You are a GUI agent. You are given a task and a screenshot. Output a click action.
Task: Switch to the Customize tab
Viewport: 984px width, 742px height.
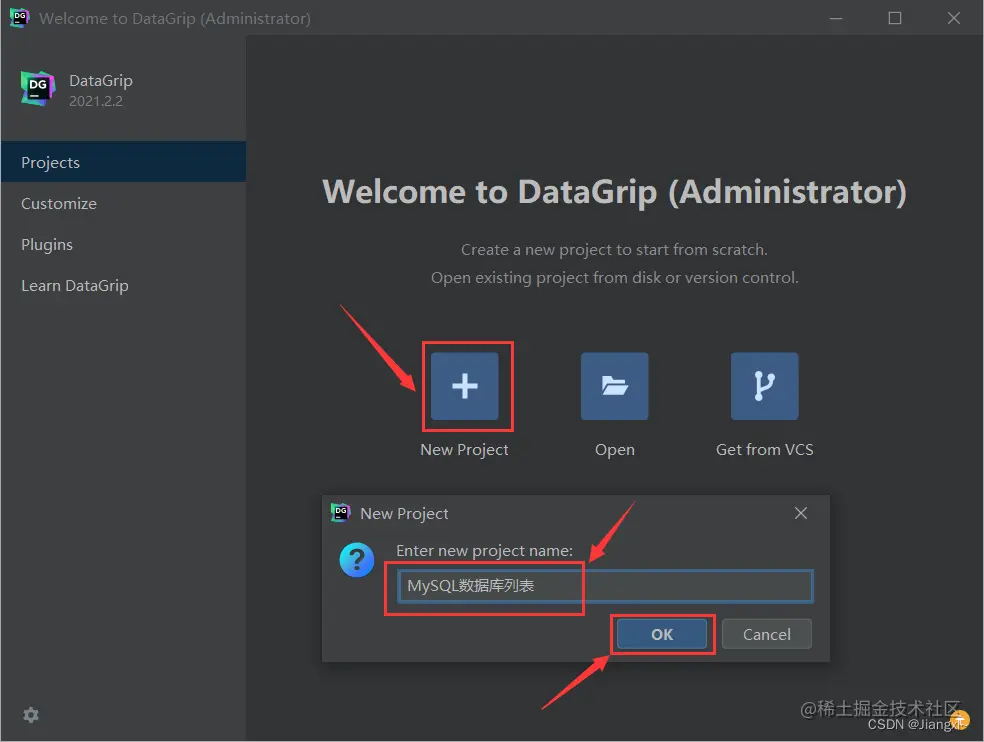click(x=124, y=203)
